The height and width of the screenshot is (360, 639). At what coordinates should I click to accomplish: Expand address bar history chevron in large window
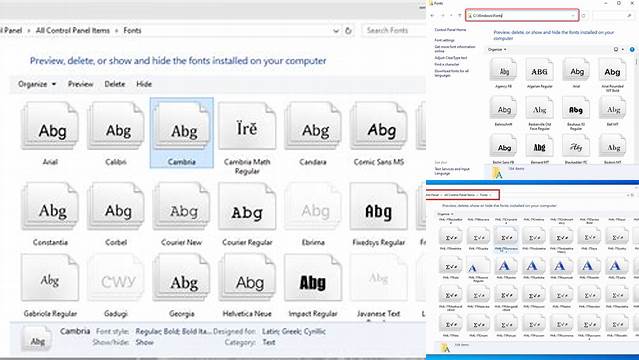(336, 31)
